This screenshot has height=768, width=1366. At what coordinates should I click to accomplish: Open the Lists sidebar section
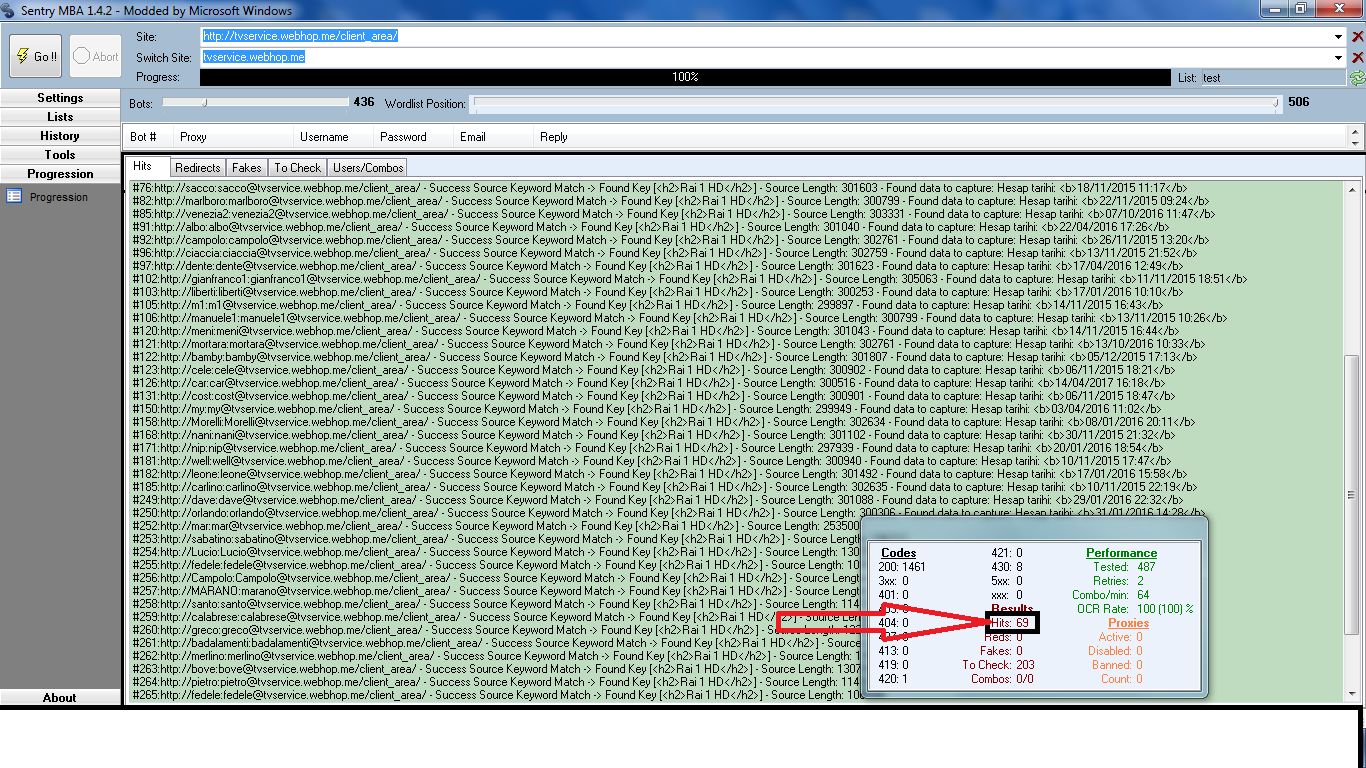60,117
